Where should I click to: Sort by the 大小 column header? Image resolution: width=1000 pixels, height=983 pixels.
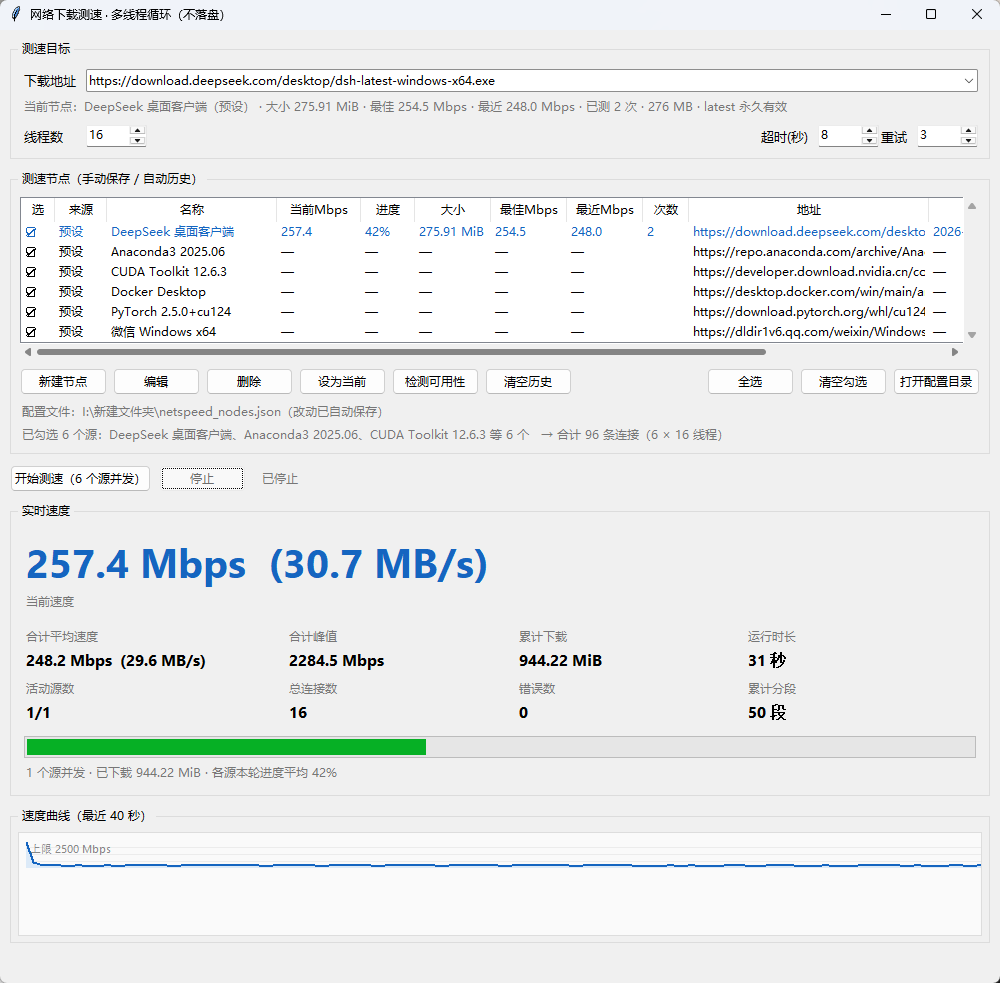coord(452,210)
